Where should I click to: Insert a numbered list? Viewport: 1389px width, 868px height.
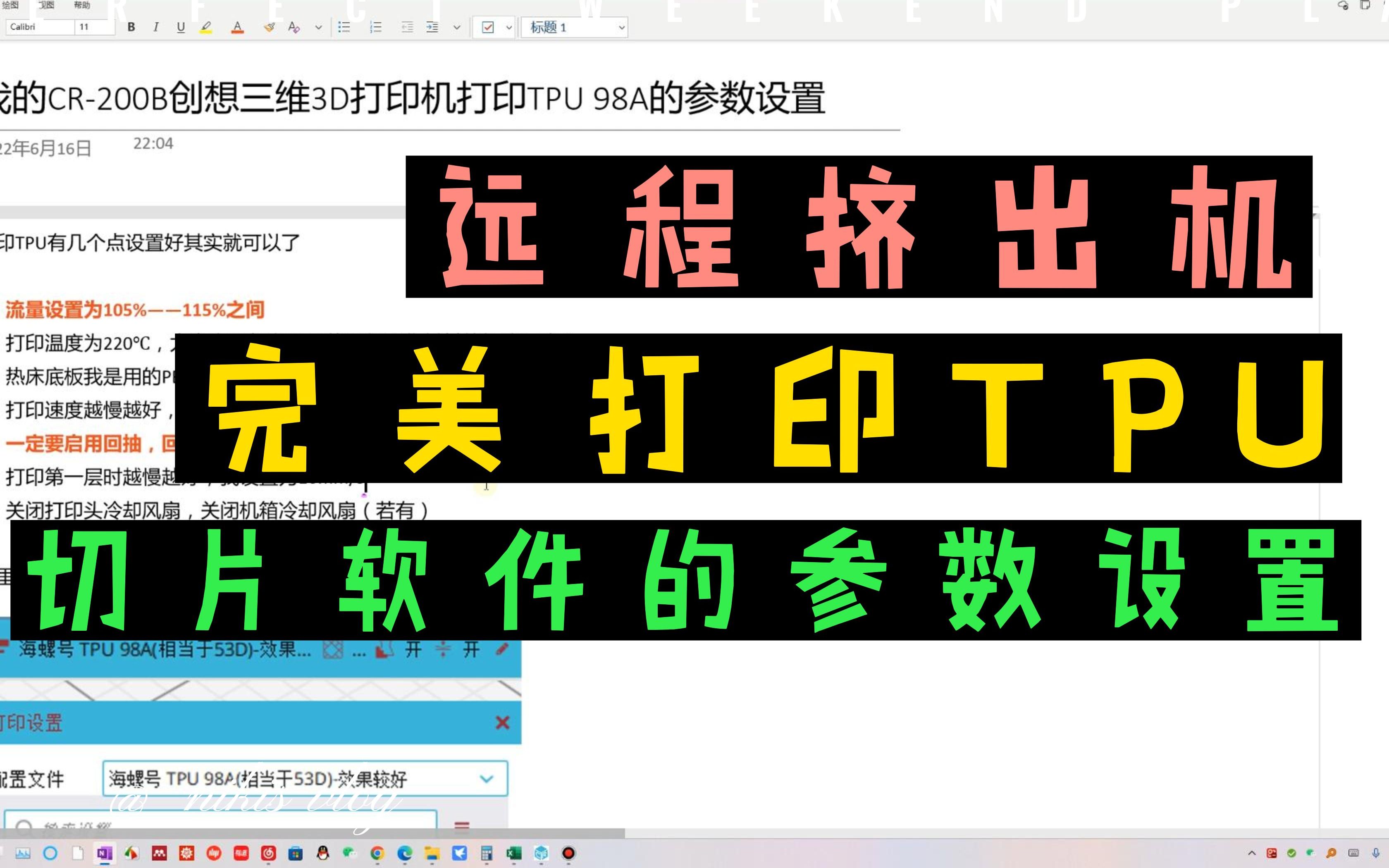tap(375, 27)
